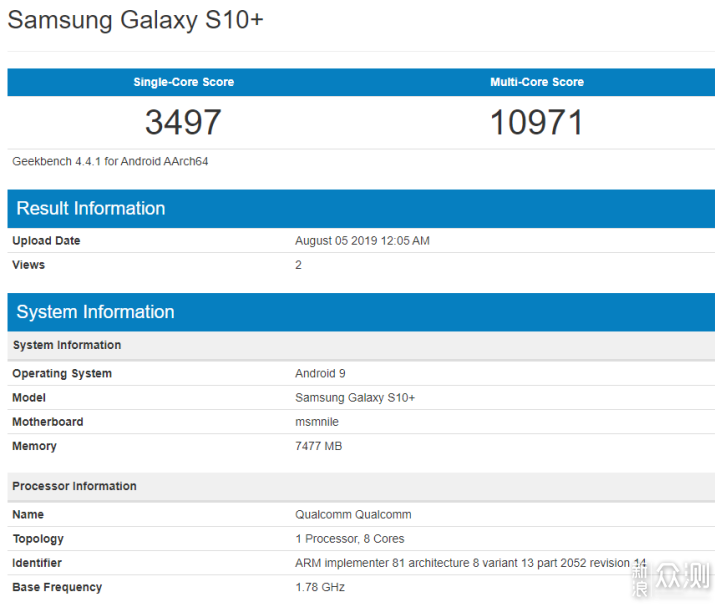Screen dimensions: 720x607
Task: Click the ARM implementer Identifier value
Action: pos(470,563)
